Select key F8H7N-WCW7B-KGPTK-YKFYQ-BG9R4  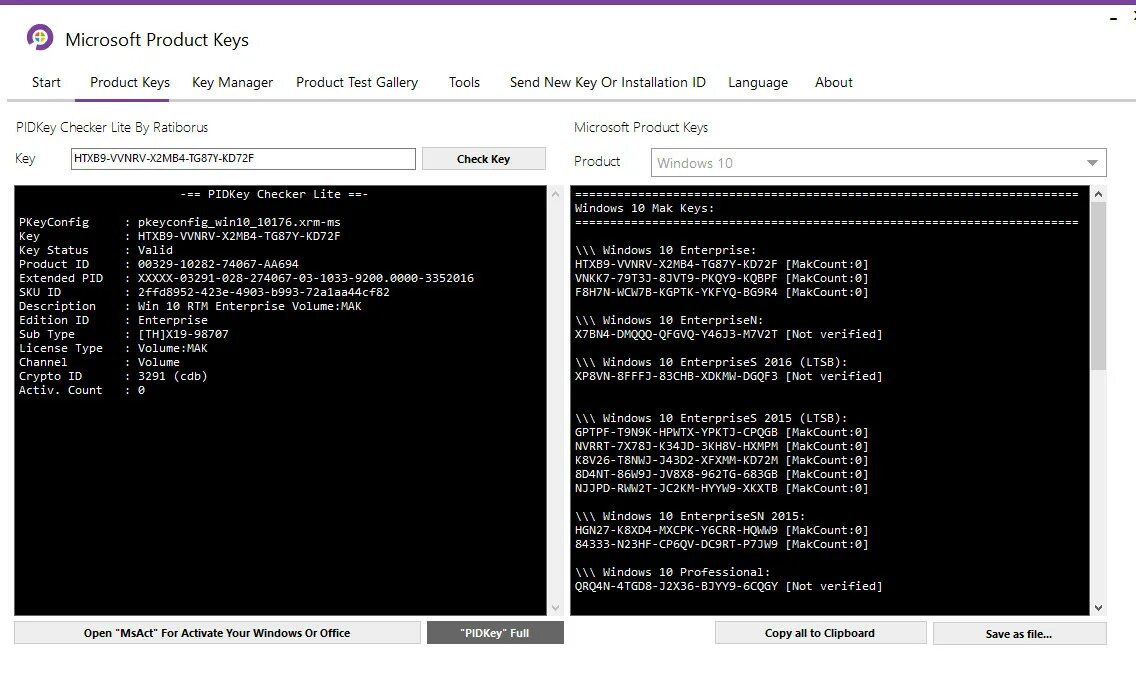pos(676,292)
